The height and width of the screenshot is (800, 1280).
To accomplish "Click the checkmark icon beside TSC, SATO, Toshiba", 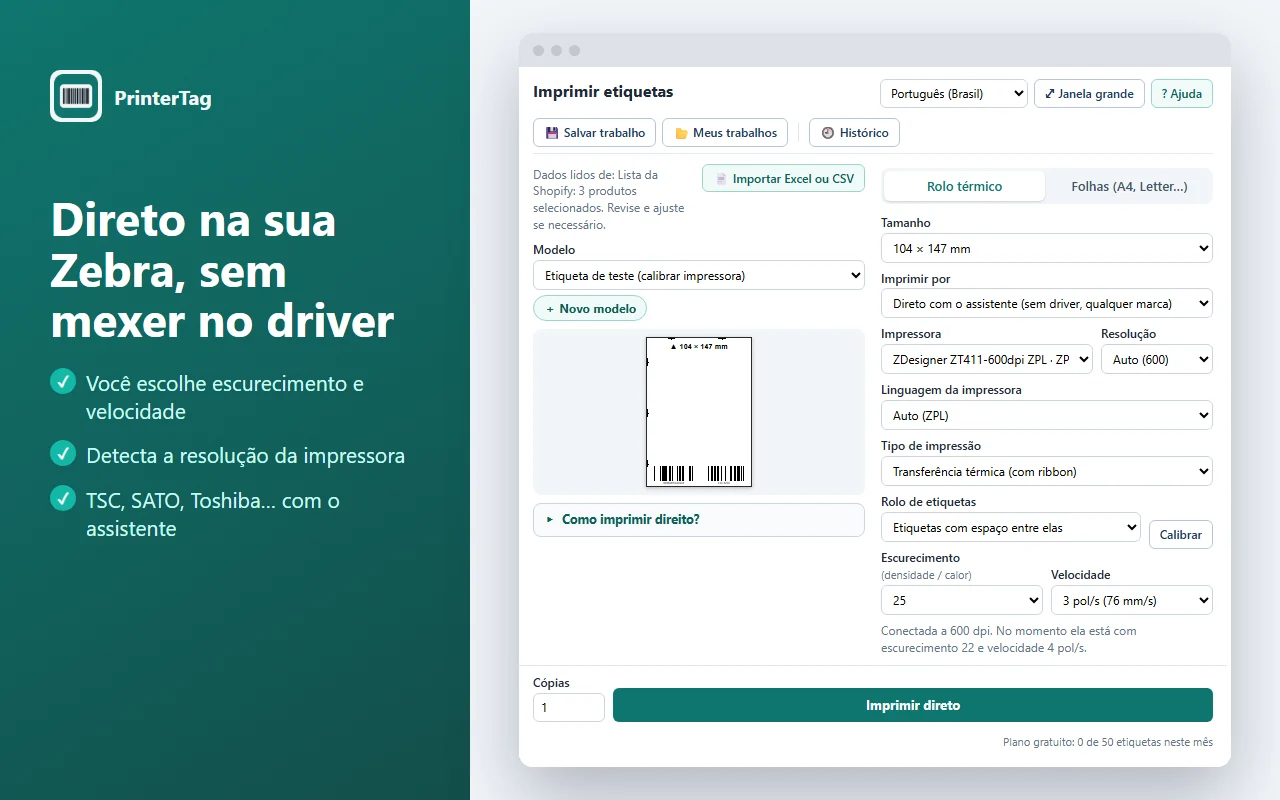I will [x=63, y=498].
